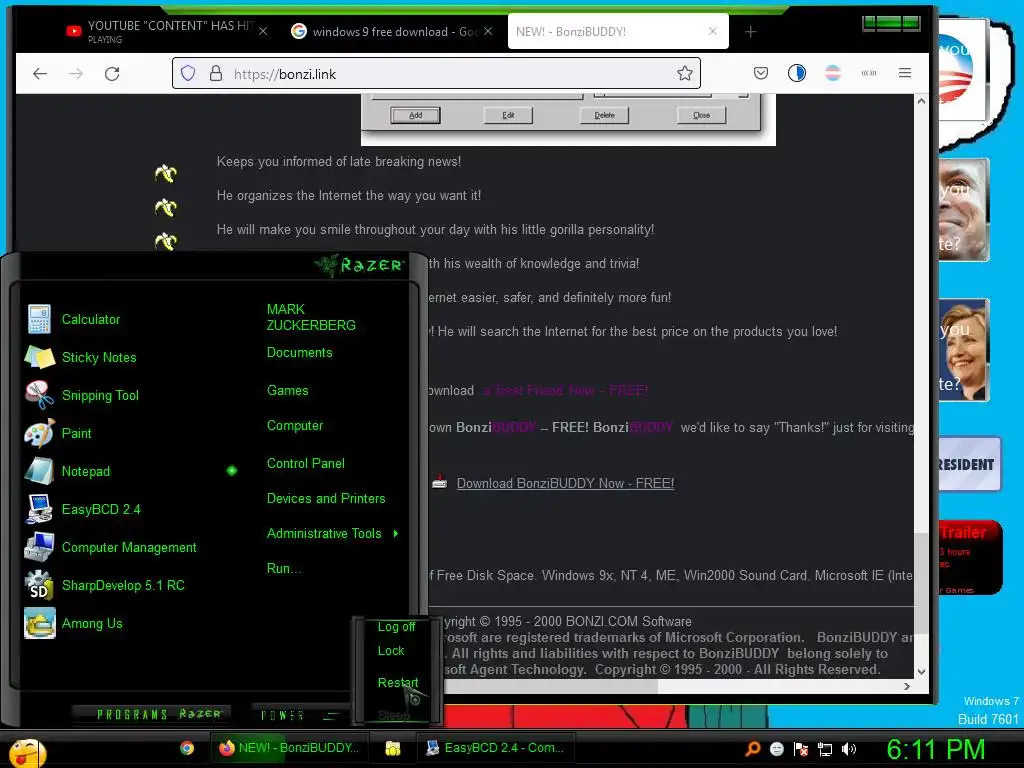1024x768 pixels.
Task: Click horizontal scrollbar right arrow
Action: point(906,686)
